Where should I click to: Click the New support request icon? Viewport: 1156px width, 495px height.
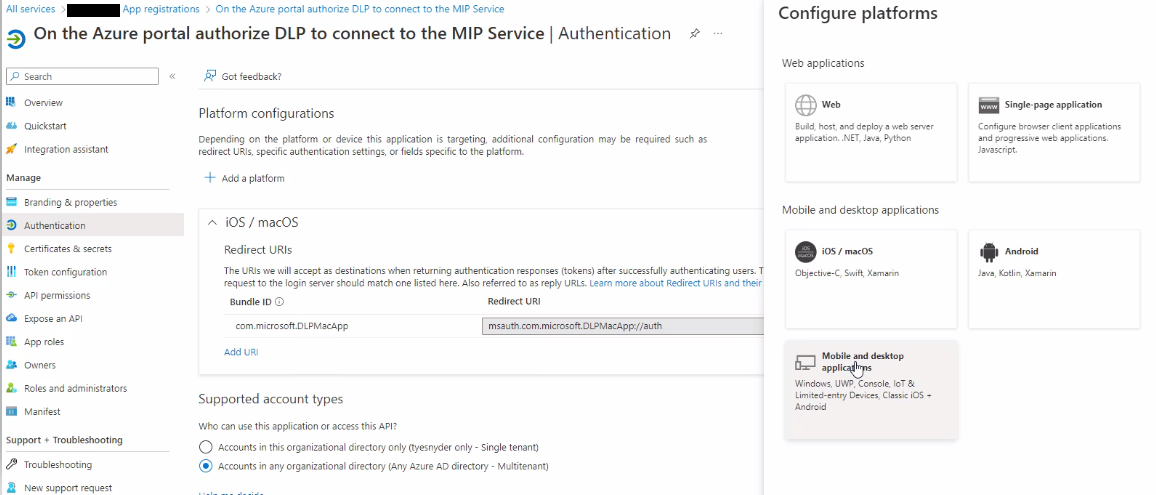coord(11,488)
